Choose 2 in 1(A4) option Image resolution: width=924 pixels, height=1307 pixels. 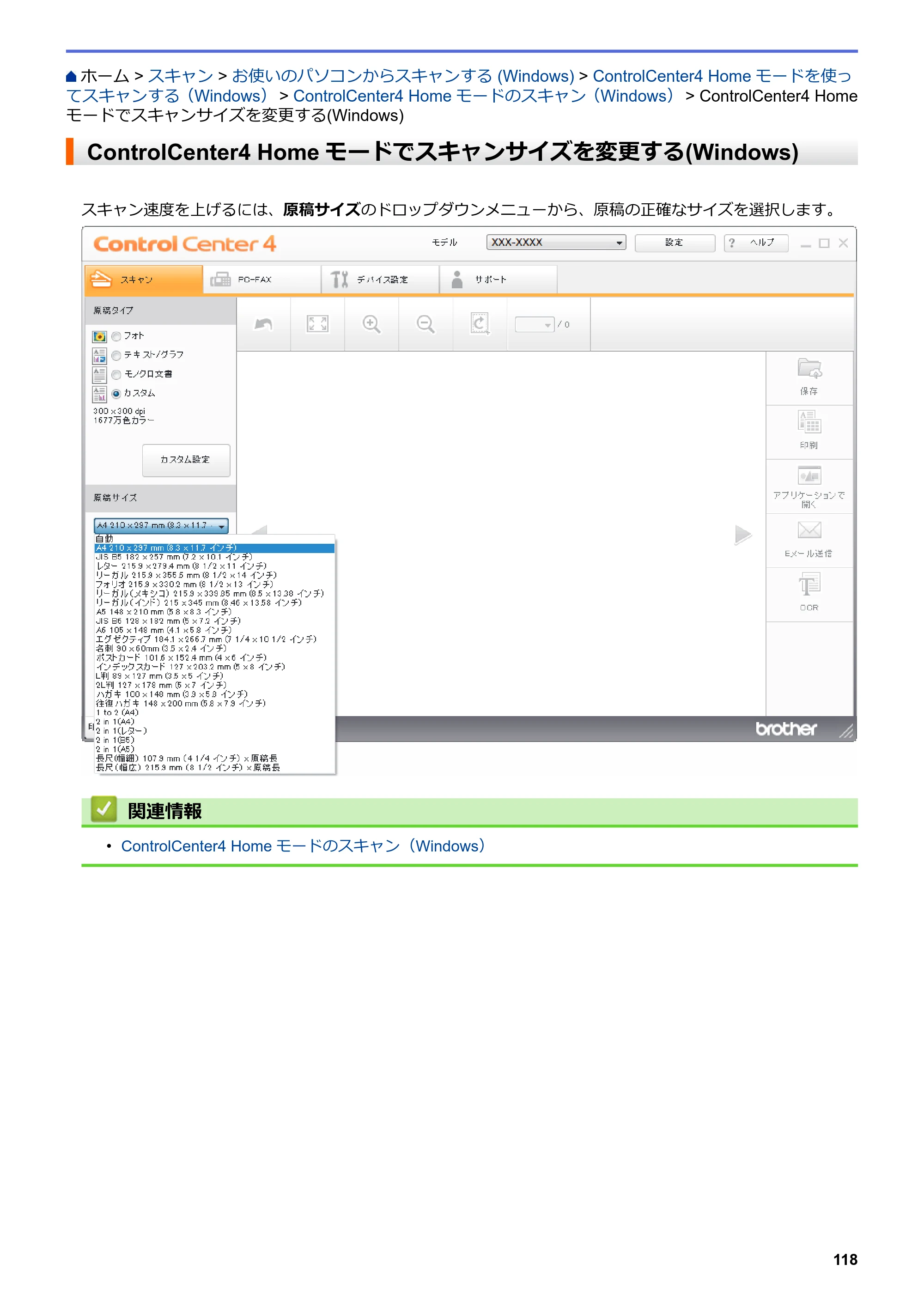click(x=214, y=722)
